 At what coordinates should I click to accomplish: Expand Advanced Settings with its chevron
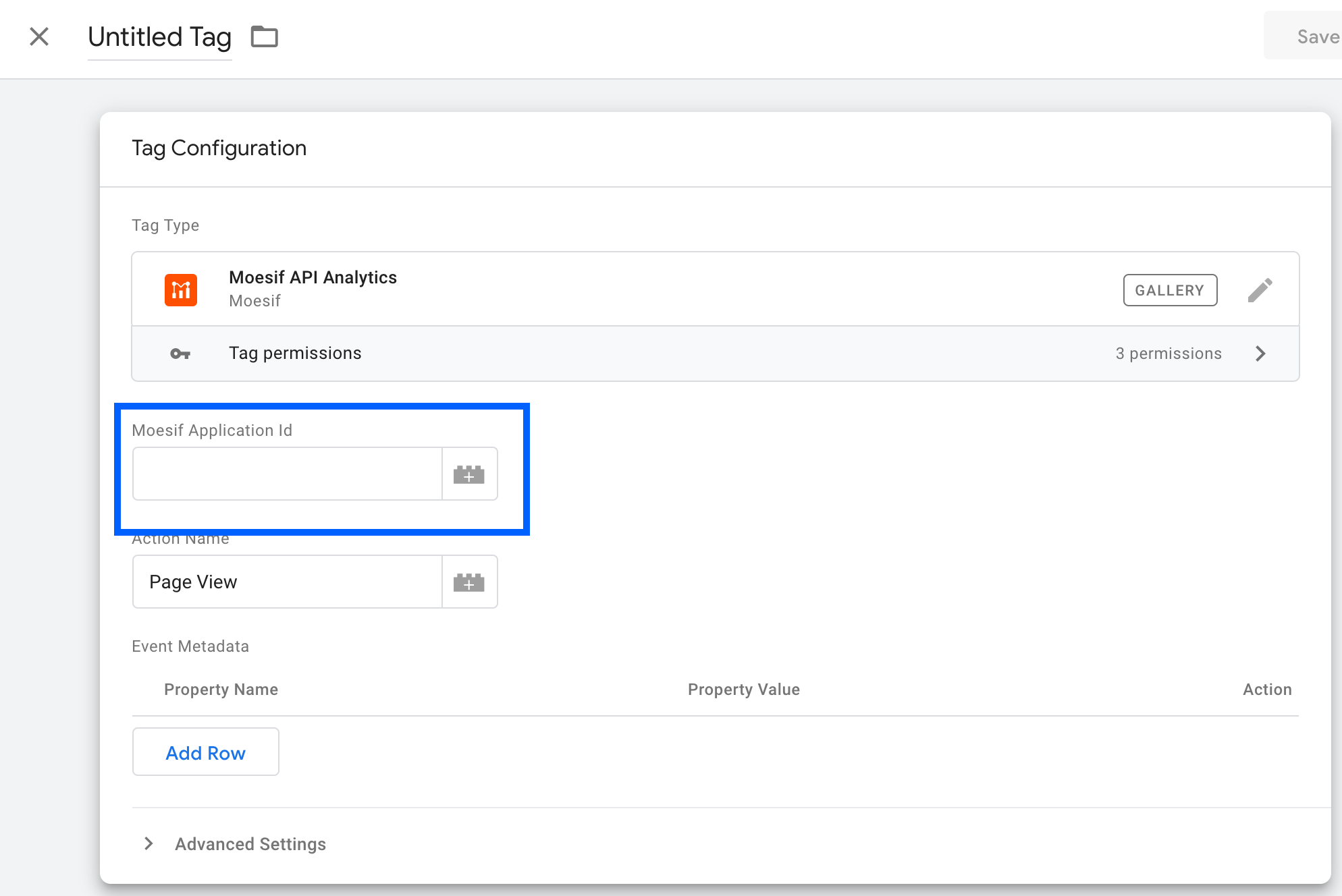(x=149, y=844)
